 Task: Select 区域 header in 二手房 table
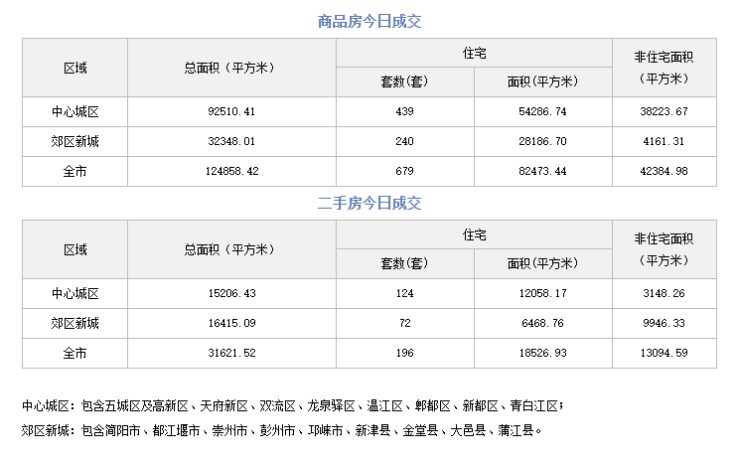[x=75, y=250]
